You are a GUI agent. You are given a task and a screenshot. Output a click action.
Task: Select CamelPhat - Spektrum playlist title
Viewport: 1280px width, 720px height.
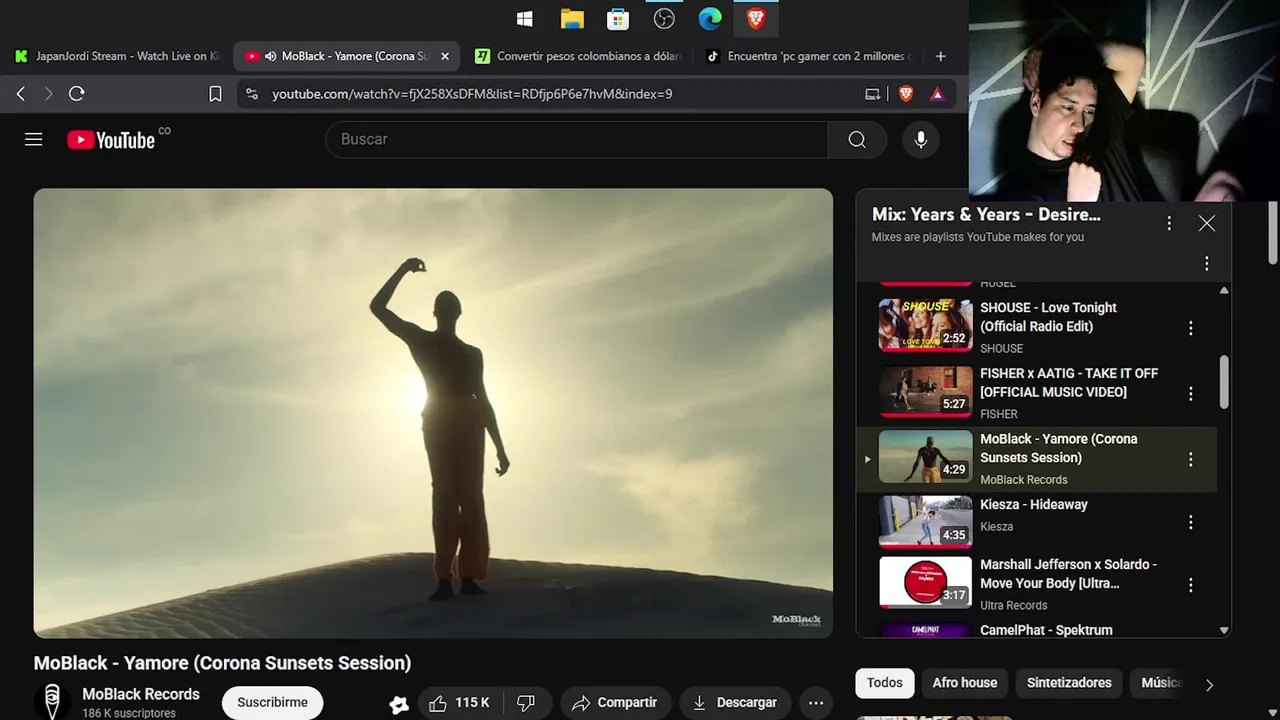pos(1046,630)
